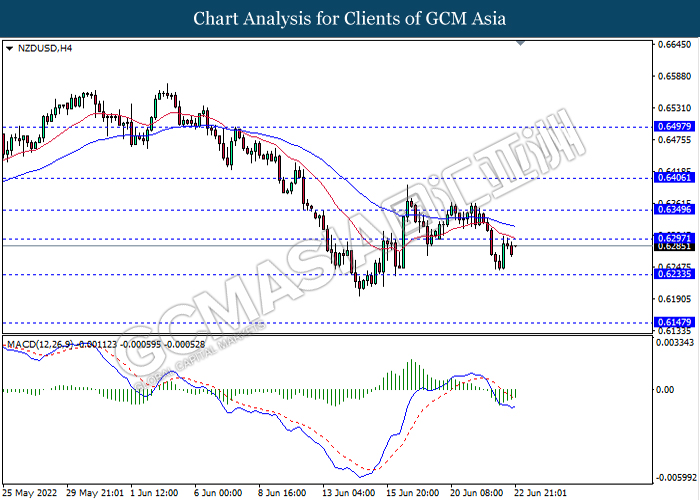Select the 0.62335 price level label
This screenshot has height=500, width=700.
coord(675,274)
